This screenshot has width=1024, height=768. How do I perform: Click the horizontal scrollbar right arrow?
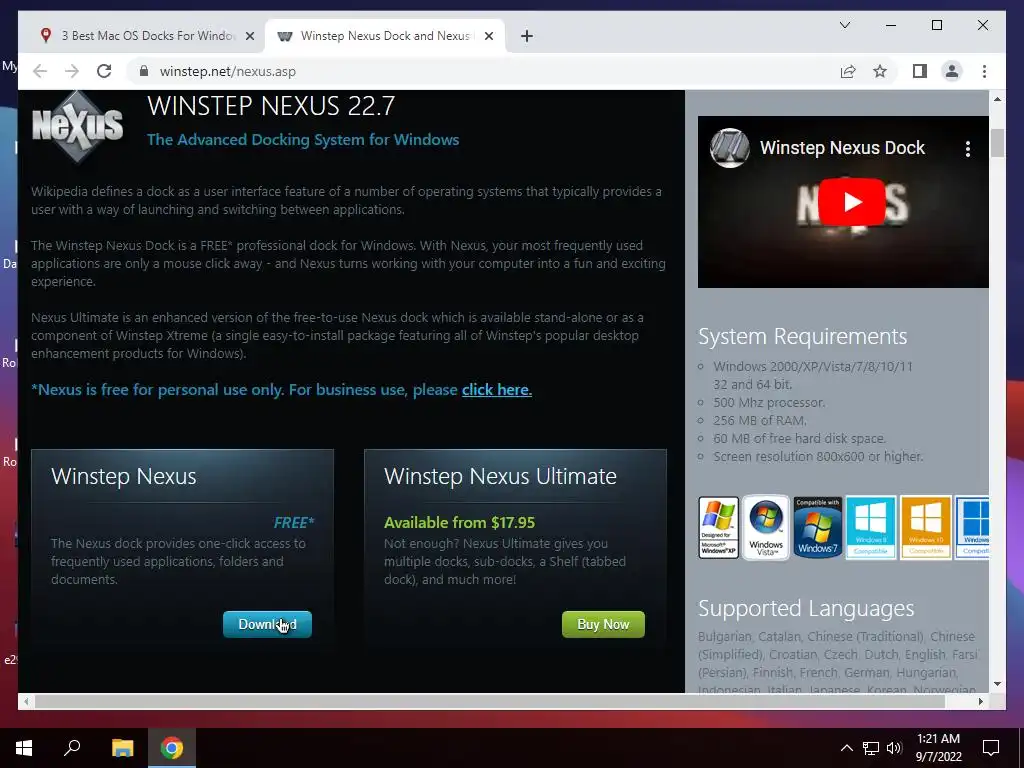[981, 701]
